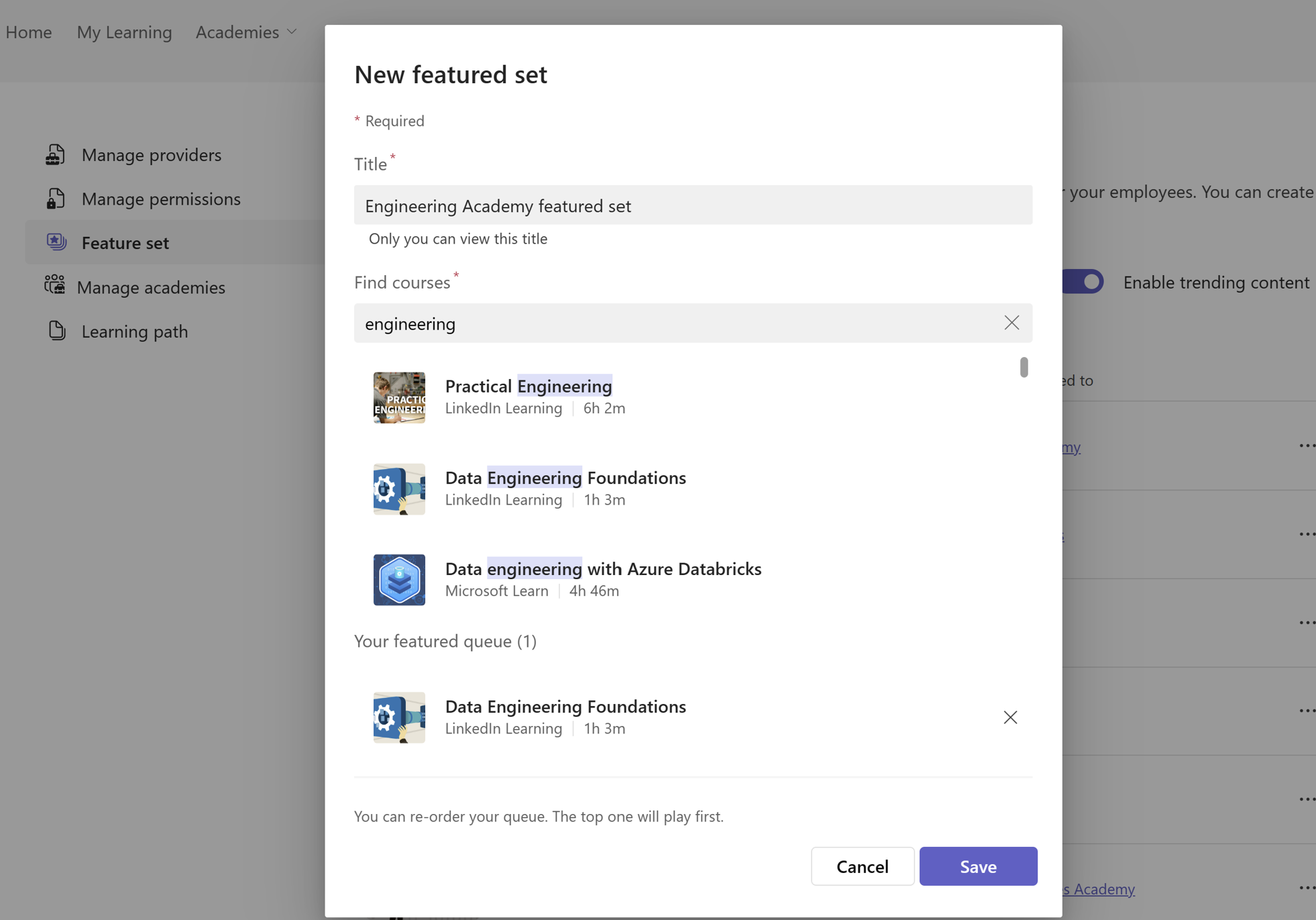Click the Manage providers sidebar icon
1316x920 pixels.
(56, 153)
